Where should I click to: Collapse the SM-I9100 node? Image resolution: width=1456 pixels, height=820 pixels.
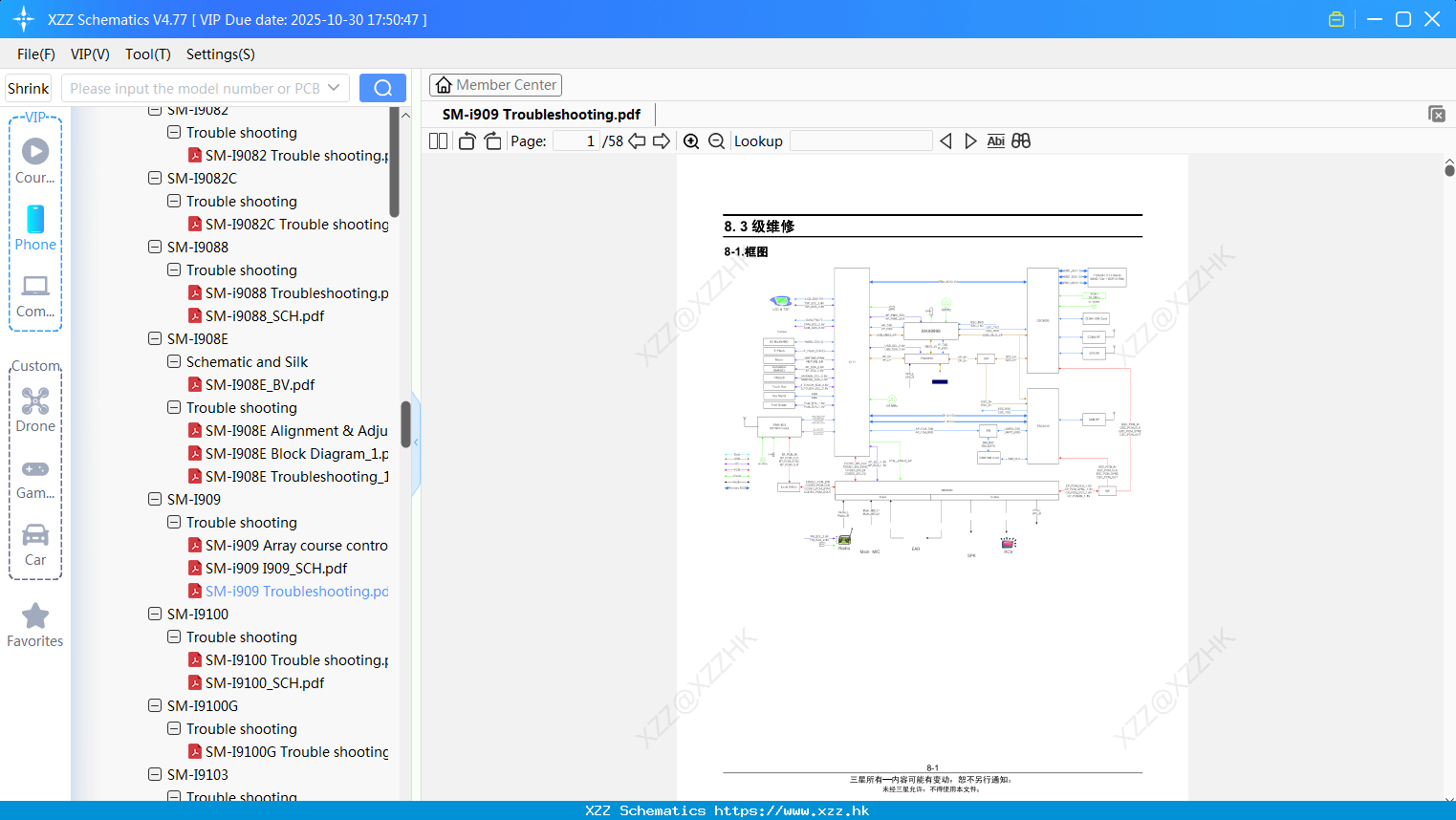click(x=155, y=614)
